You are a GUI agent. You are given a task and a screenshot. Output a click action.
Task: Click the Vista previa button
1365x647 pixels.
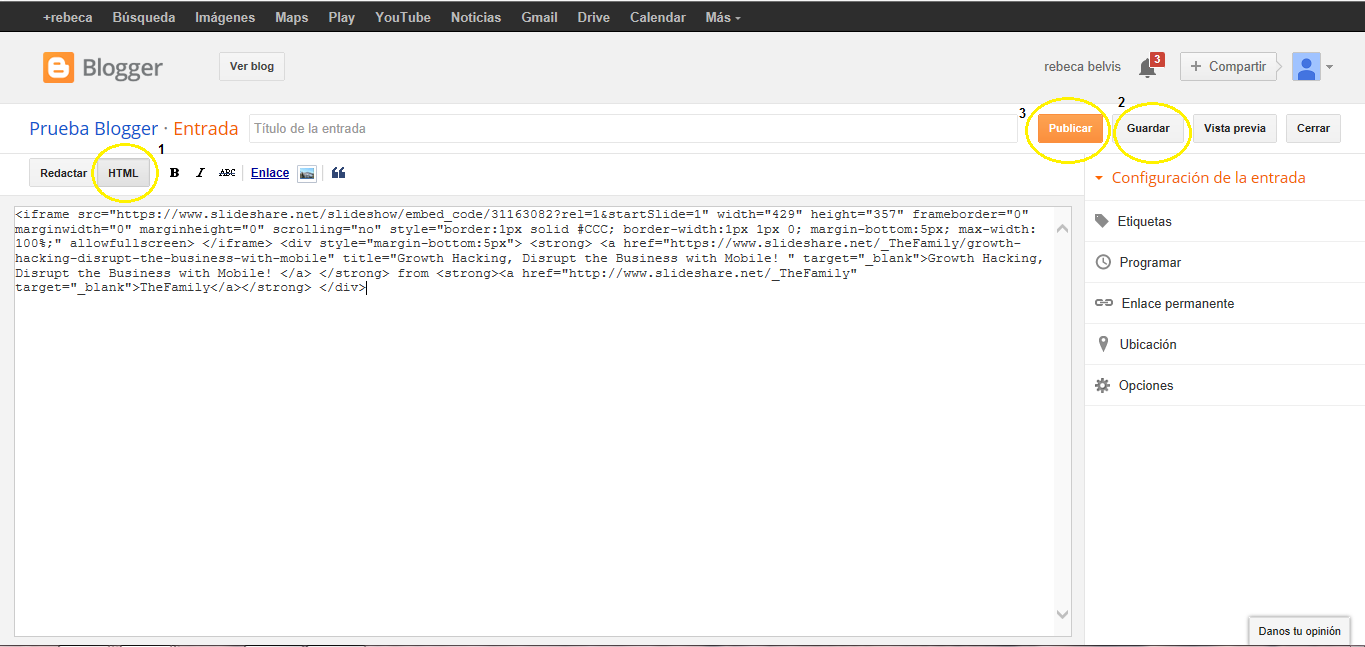click(1235, 128)
